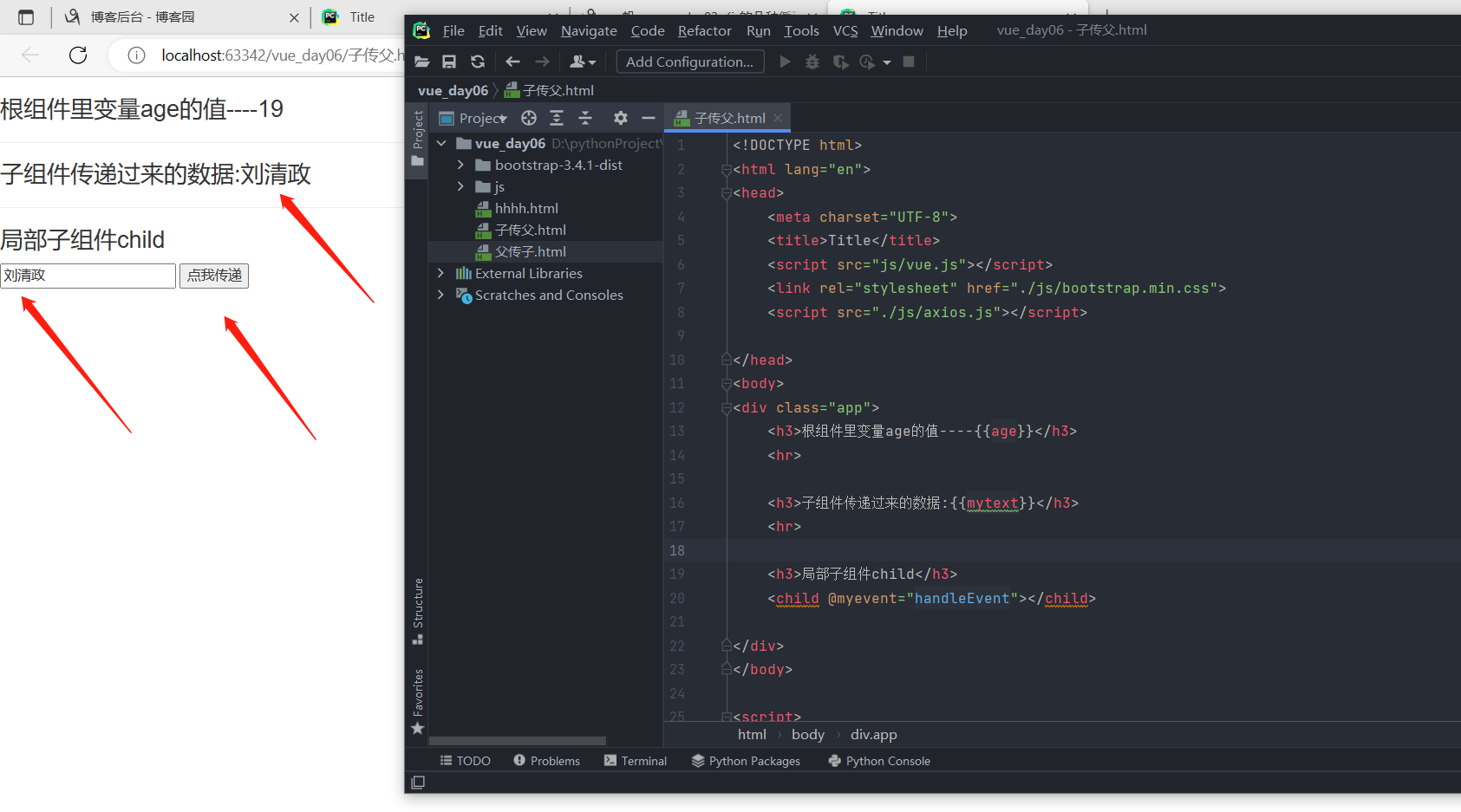Click the Add Configuration... button
Viewport: 1461px width, 812px height.
point(690,62)
